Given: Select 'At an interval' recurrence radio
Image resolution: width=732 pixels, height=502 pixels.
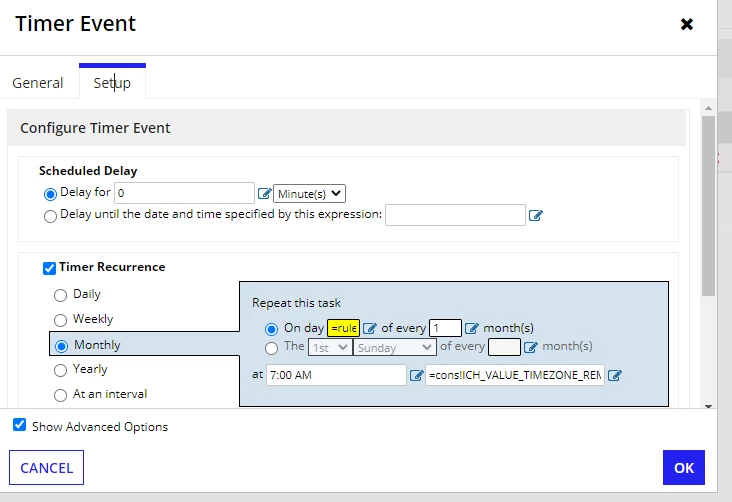Looking at the screenshot, I should (60, 395).
